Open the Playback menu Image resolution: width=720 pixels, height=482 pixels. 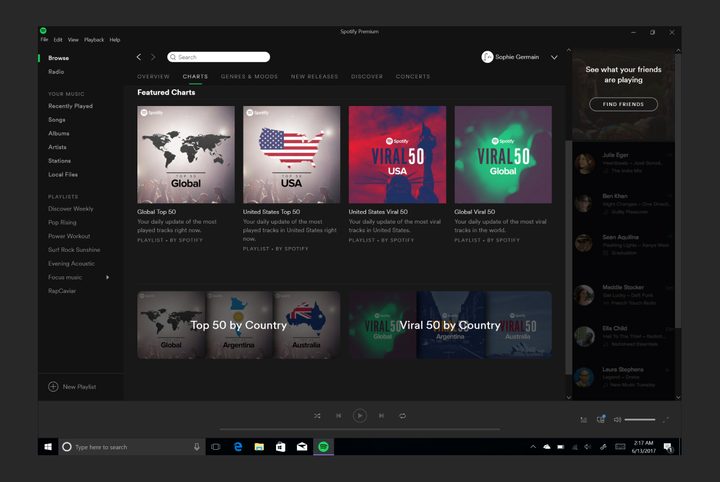[94, 40]
